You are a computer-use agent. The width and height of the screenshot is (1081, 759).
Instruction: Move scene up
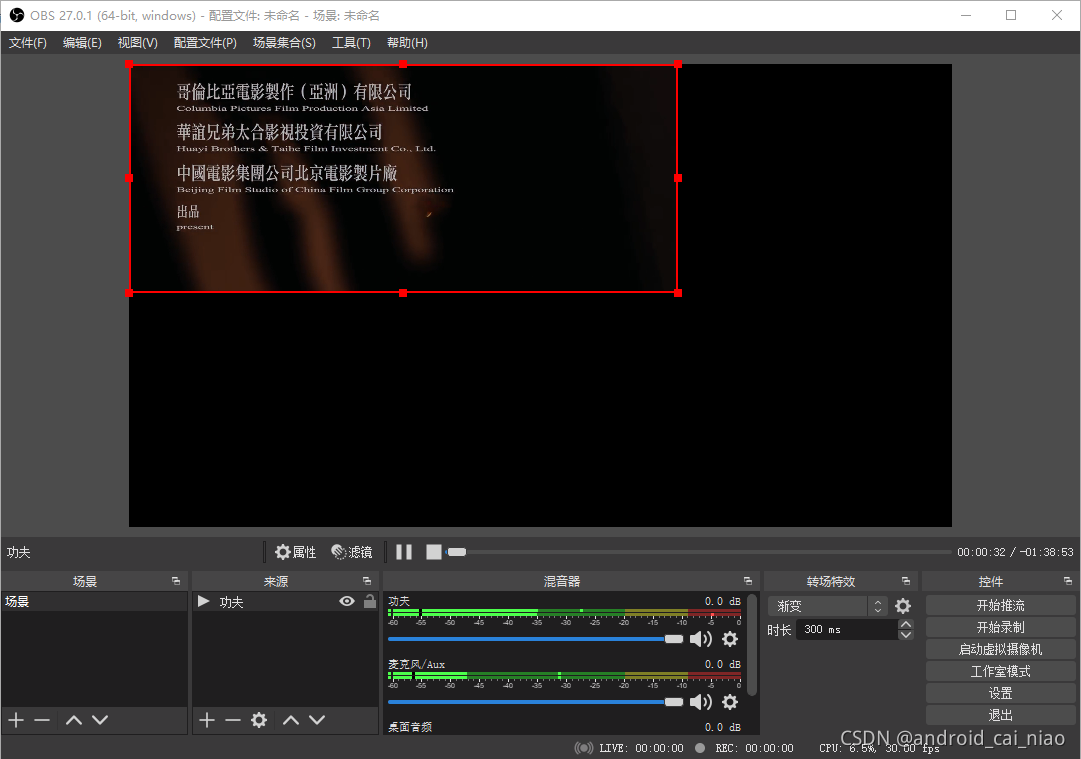(74, 720)
